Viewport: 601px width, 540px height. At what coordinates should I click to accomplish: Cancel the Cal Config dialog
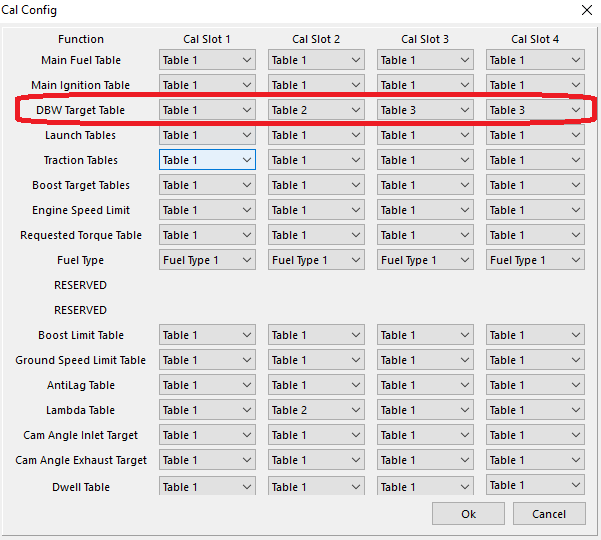[x=548, y=514]
